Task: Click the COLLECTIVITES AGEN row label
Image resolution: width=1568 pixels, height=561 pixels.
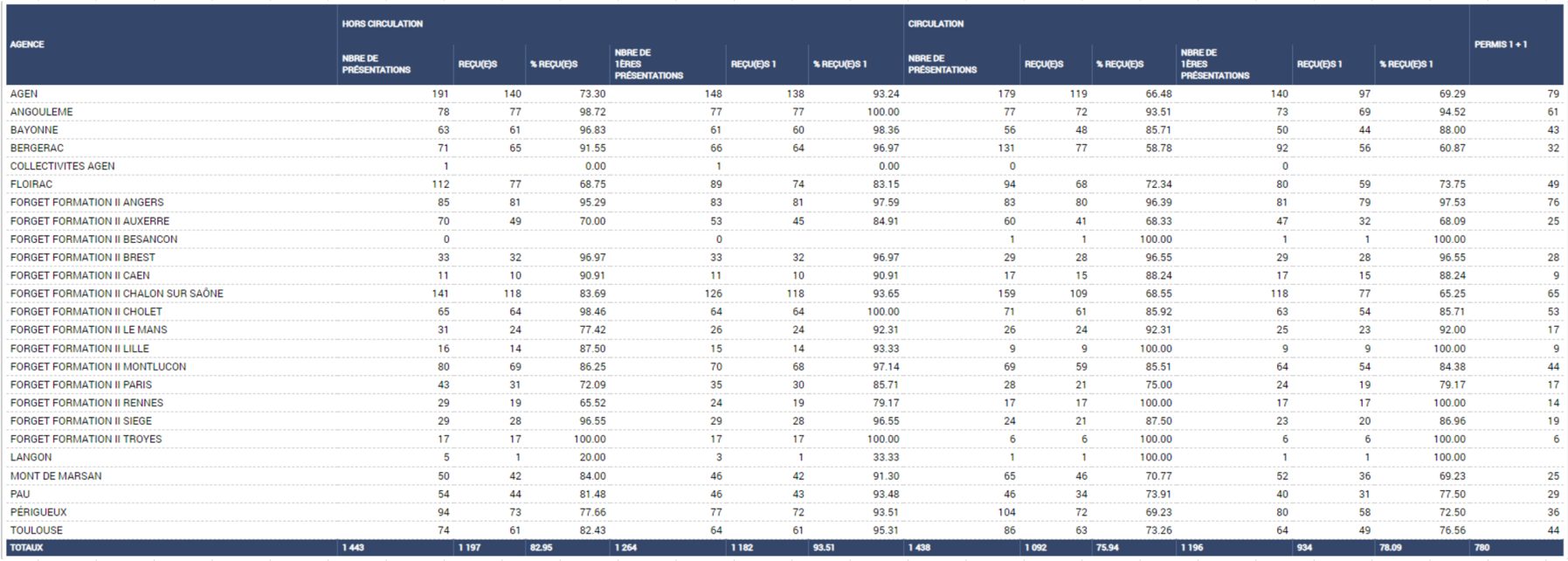Action: point(63,166)
